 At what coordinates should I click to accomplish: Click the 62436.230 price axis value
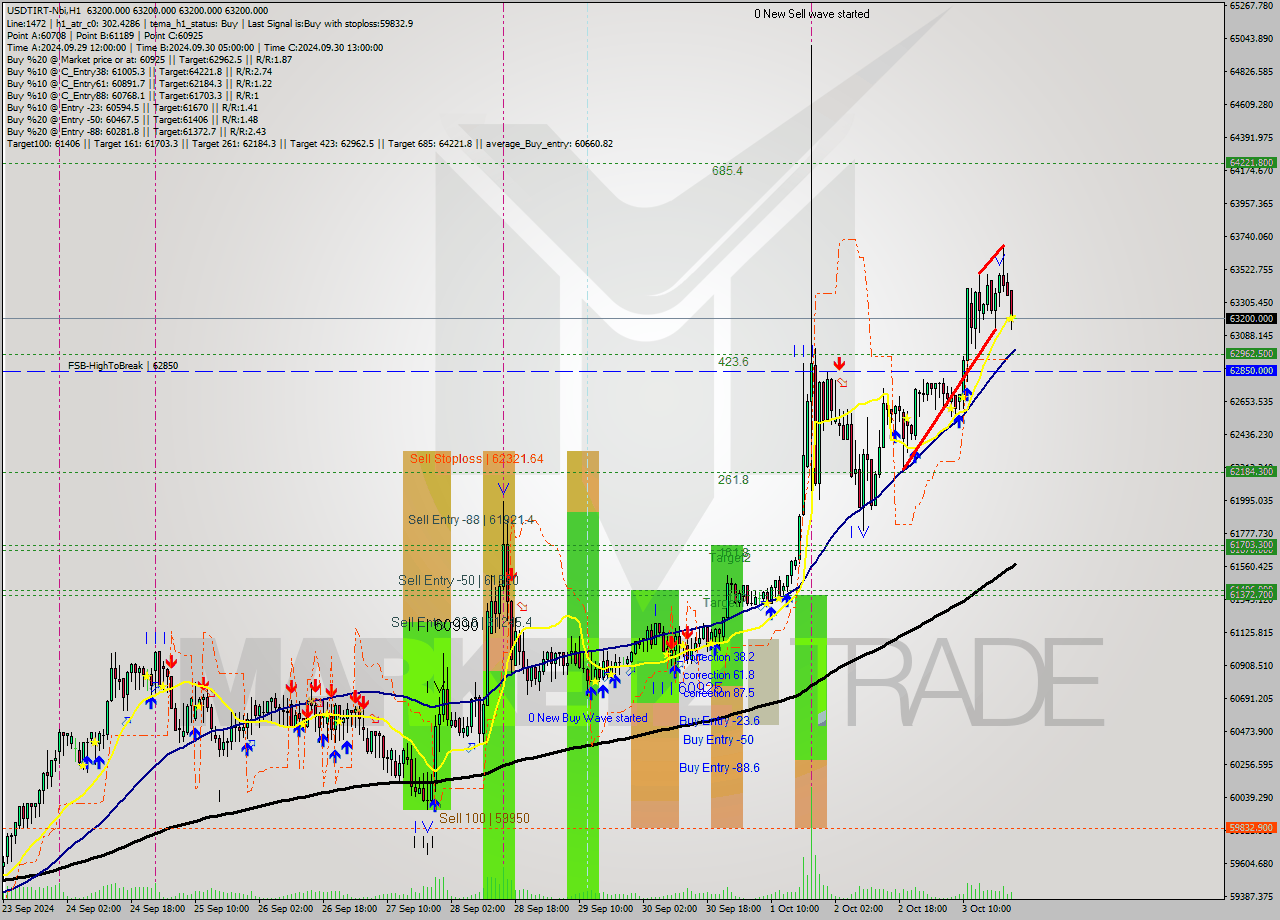tap(1252, 434)
